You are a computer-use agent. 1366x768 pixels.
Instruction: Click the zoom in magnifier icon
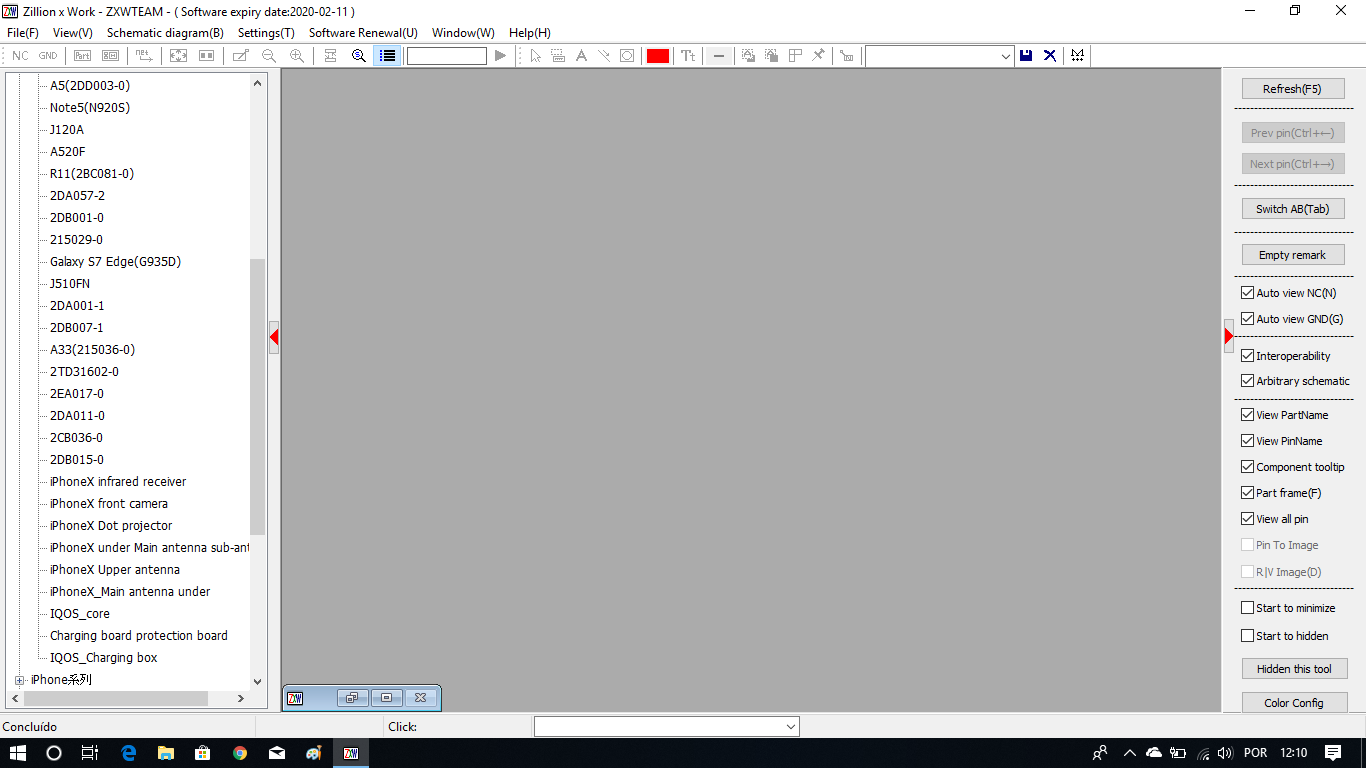pos(297,56)
